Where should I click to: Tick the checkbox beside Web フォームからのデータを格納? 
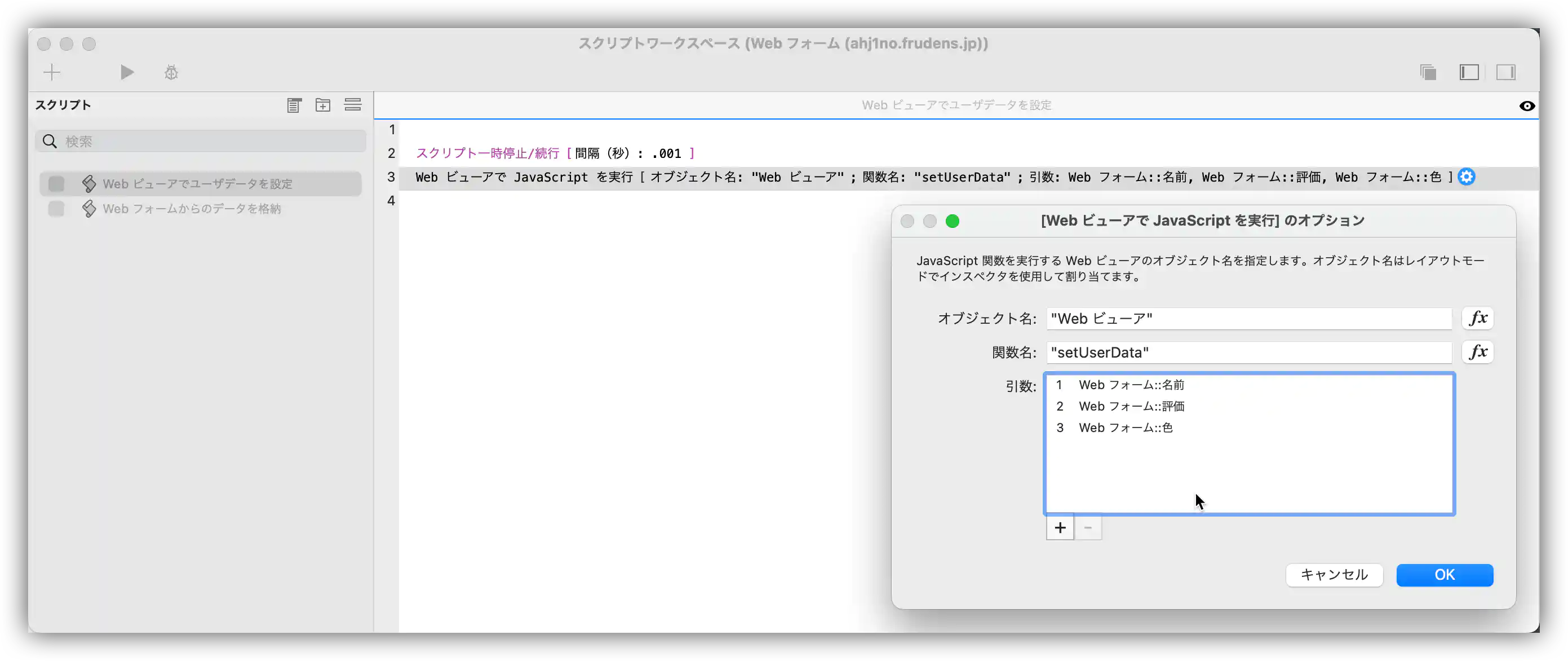coord(56,208)
